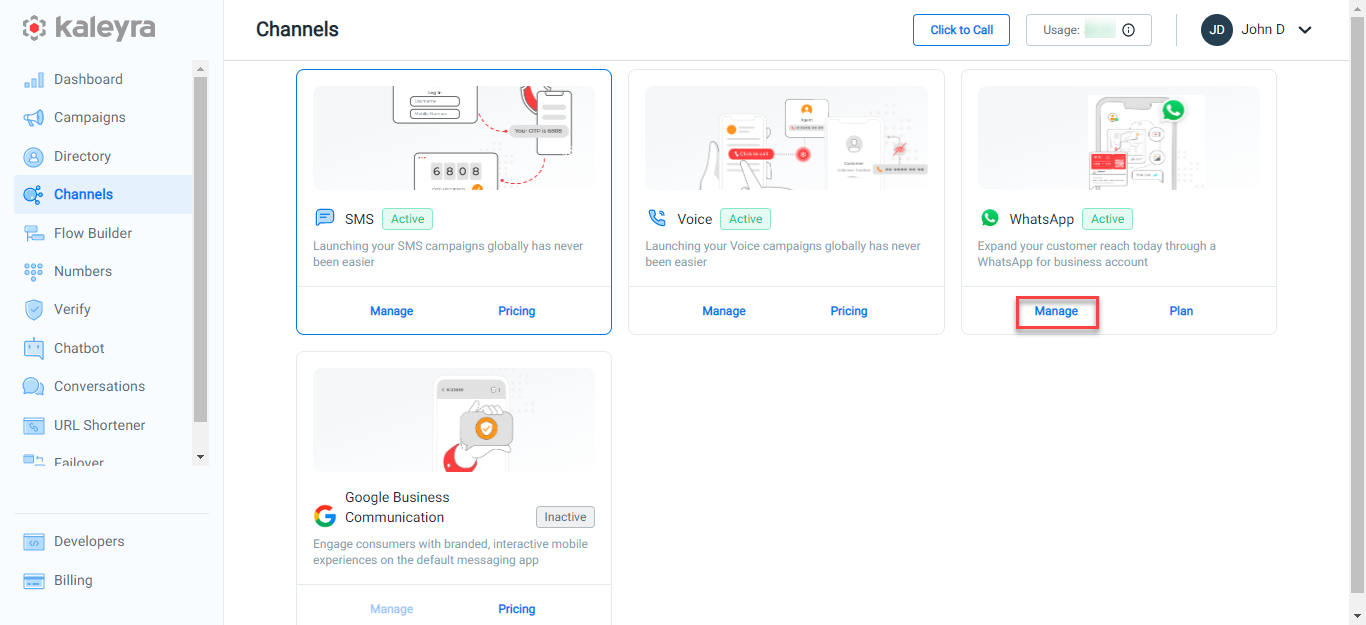The image size is (1366, 625).
Task: Click the URL Shortener icon
Action: [34, 425]
